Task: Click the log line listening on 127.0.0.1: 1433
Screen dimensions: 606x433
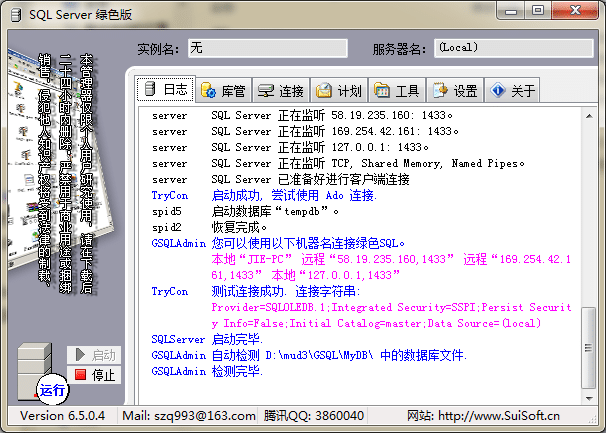Action: (290, 147)
